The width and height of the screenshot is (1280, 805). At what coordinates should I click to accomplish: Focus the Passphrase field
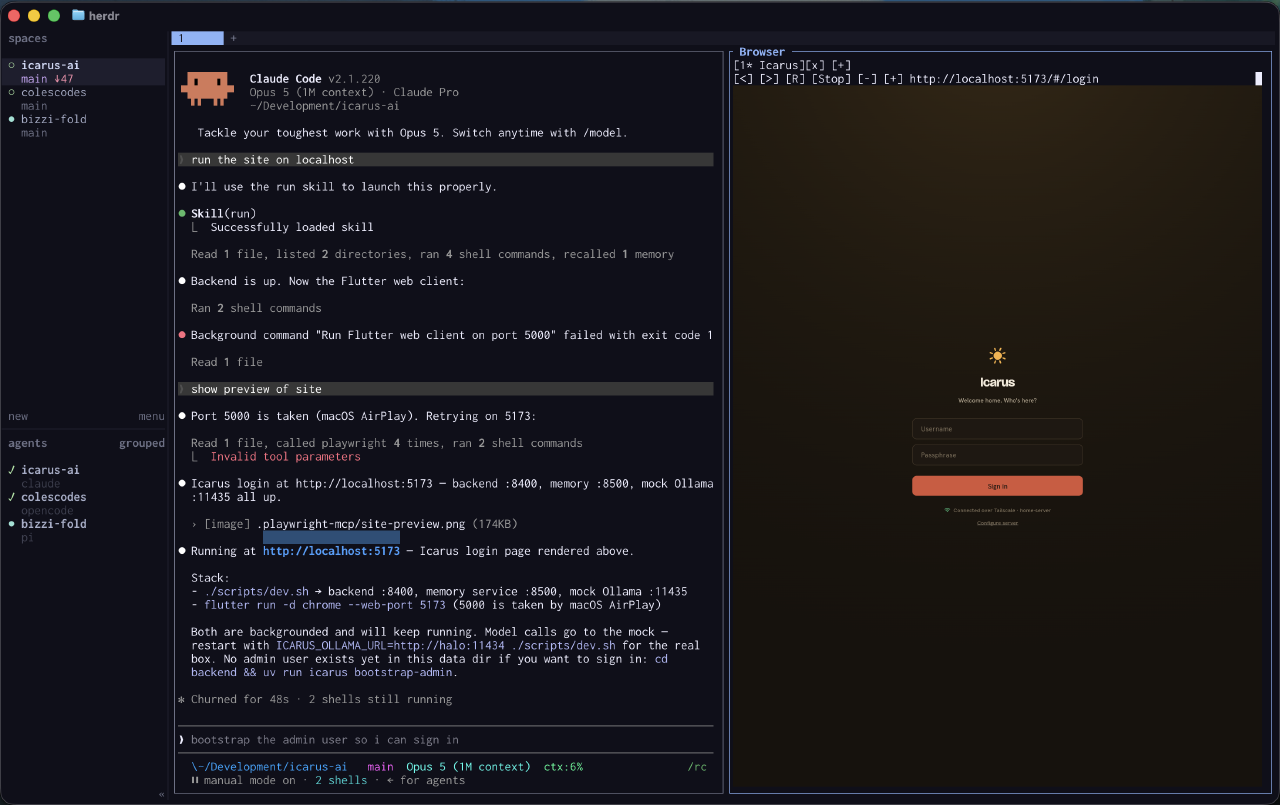point(997,455)
